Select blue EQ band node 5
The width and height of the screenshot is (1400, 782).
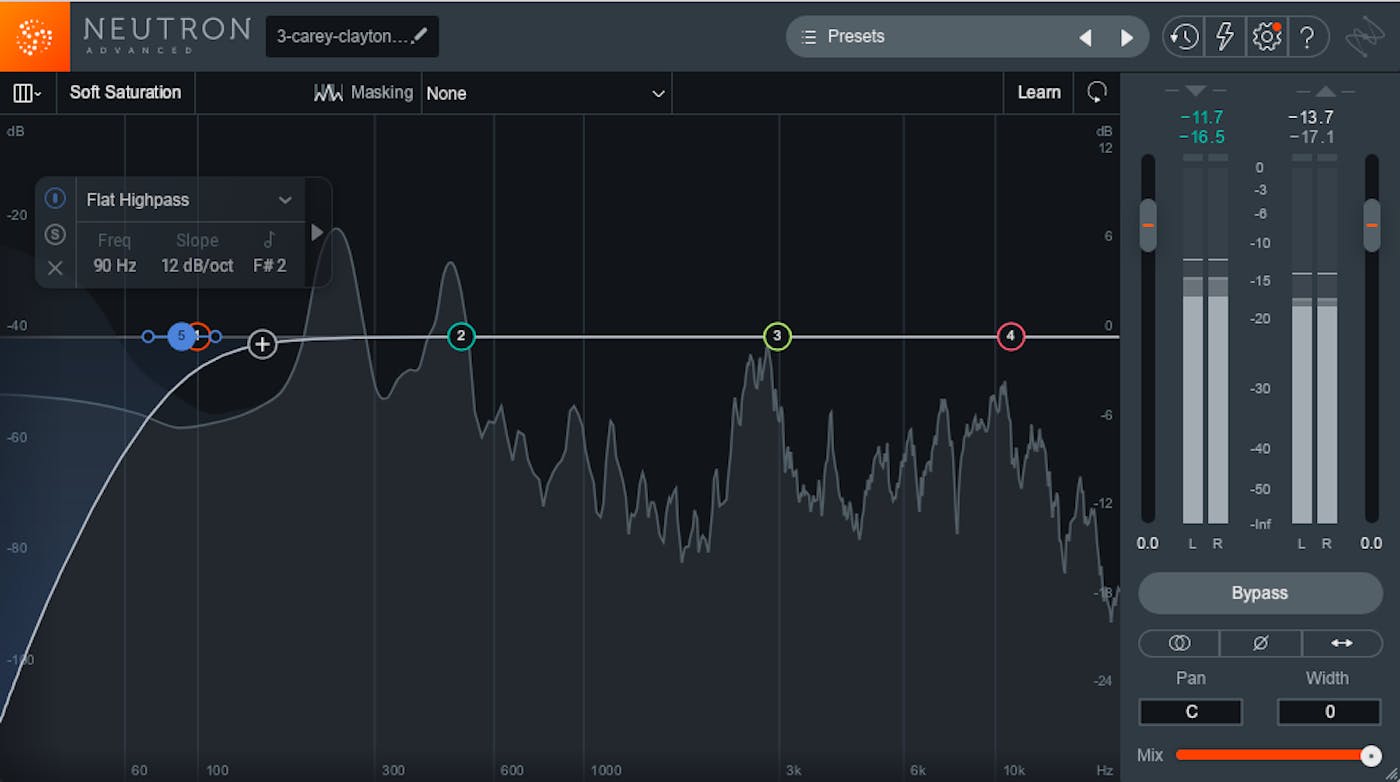(x=181, y=337)
